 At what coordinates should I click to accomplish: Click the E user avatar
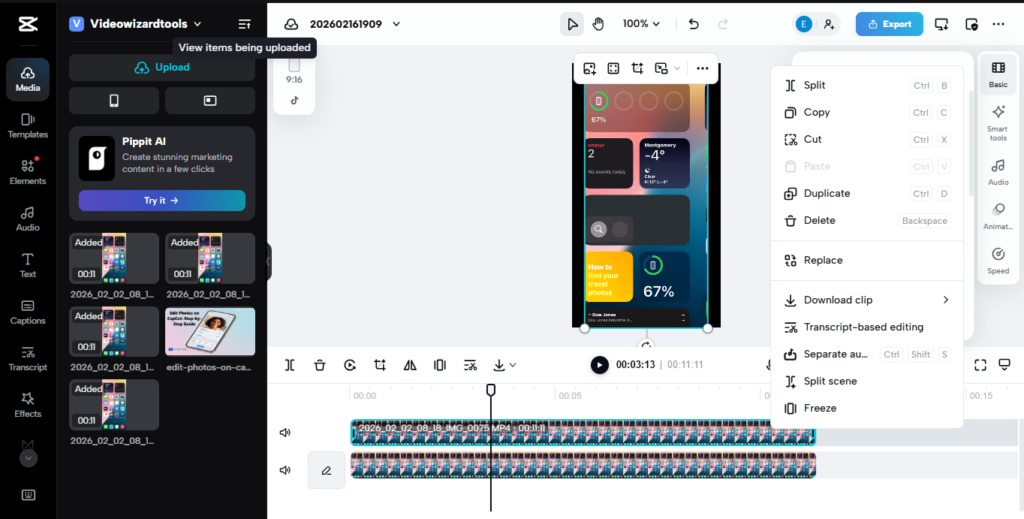[804, 24]
